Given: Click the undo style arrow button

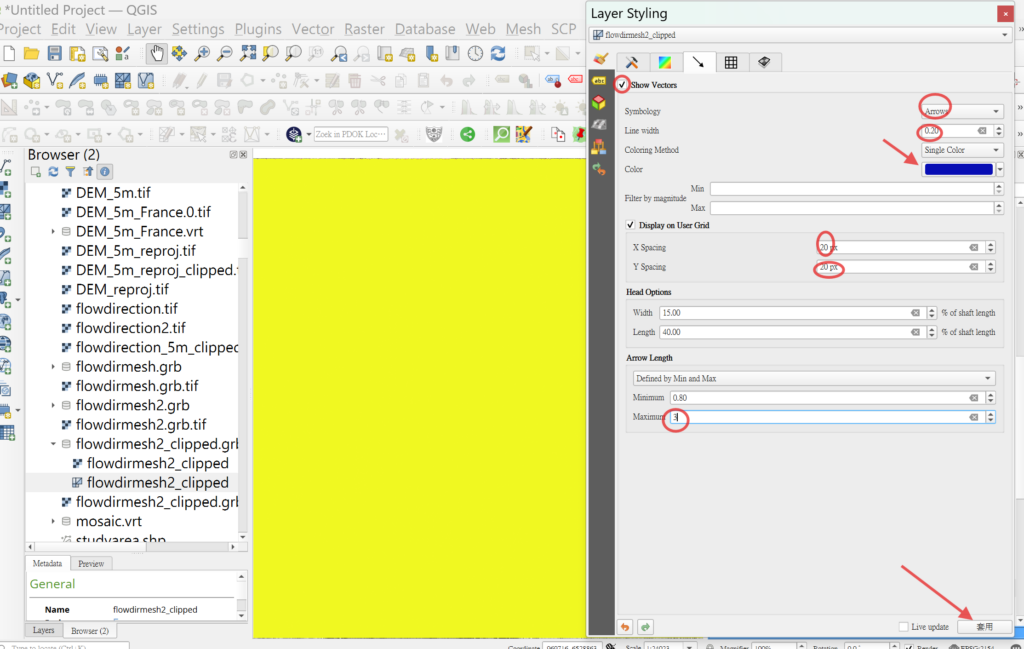Looking at the screenshot, I should (625, 627).
